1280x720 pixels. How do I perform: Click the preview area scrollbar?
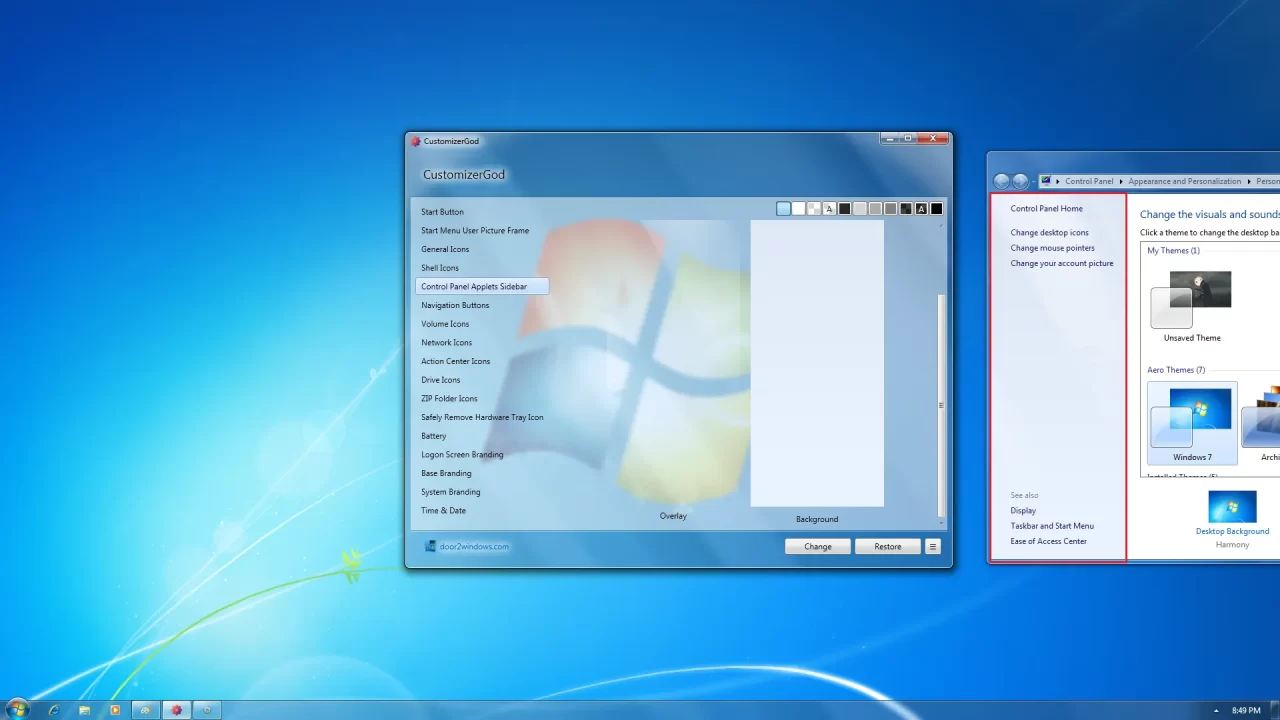(x=940, y=405)
